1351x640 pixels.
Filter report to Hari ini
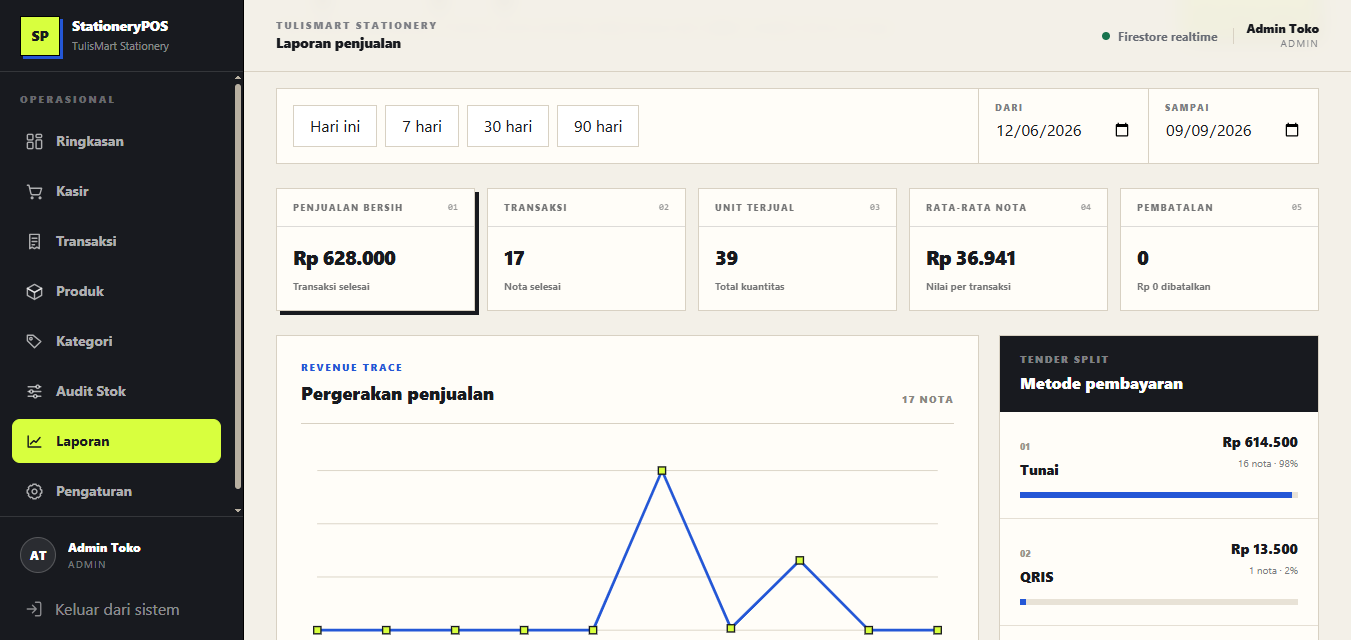click(335, 126)
